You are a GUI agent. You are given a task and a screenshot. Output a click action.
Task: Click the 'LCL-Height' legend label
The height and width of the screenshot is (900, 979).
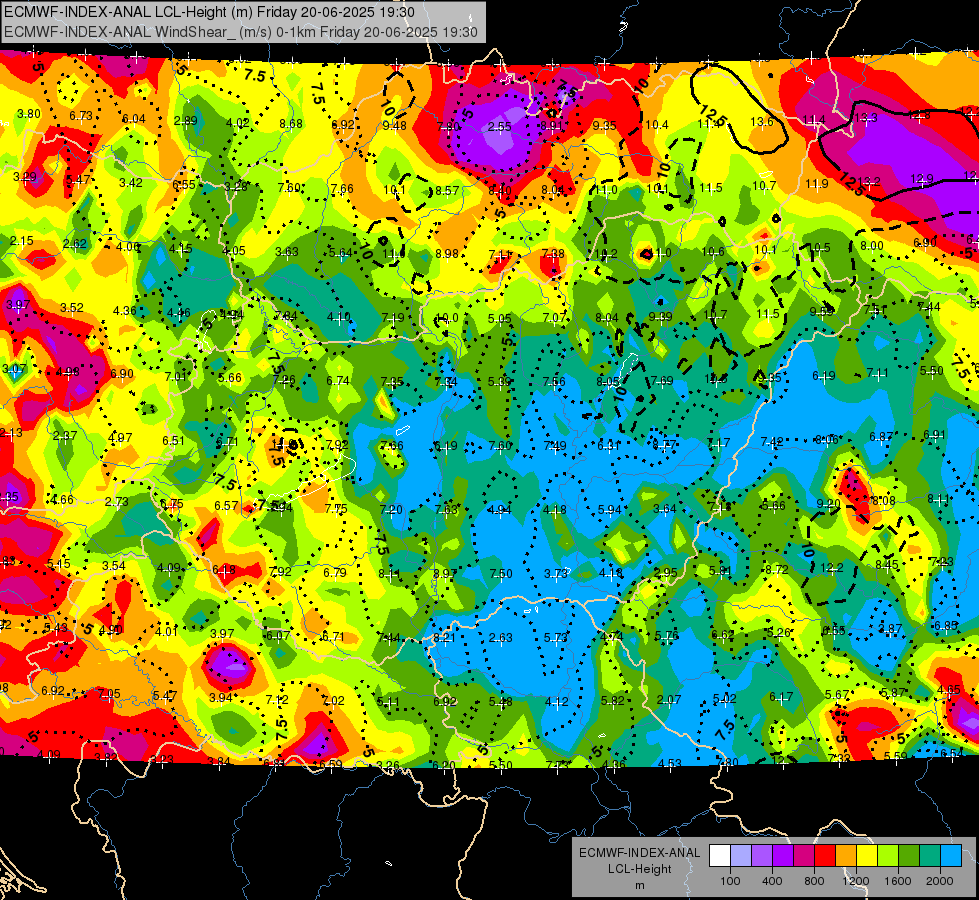(639, 869)
